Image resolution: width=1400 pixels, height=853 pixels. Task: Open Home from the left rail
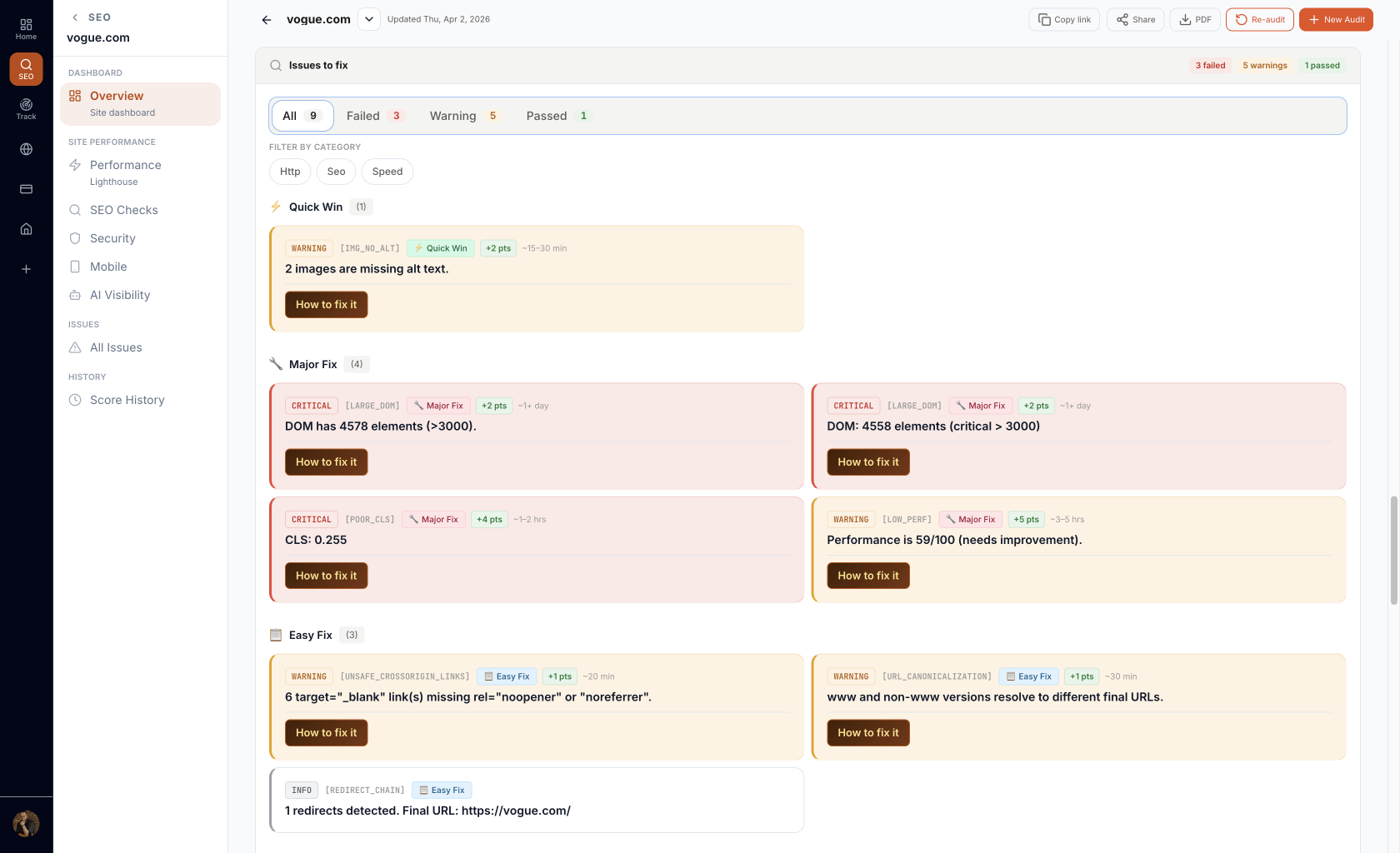(x=26, y=29)
